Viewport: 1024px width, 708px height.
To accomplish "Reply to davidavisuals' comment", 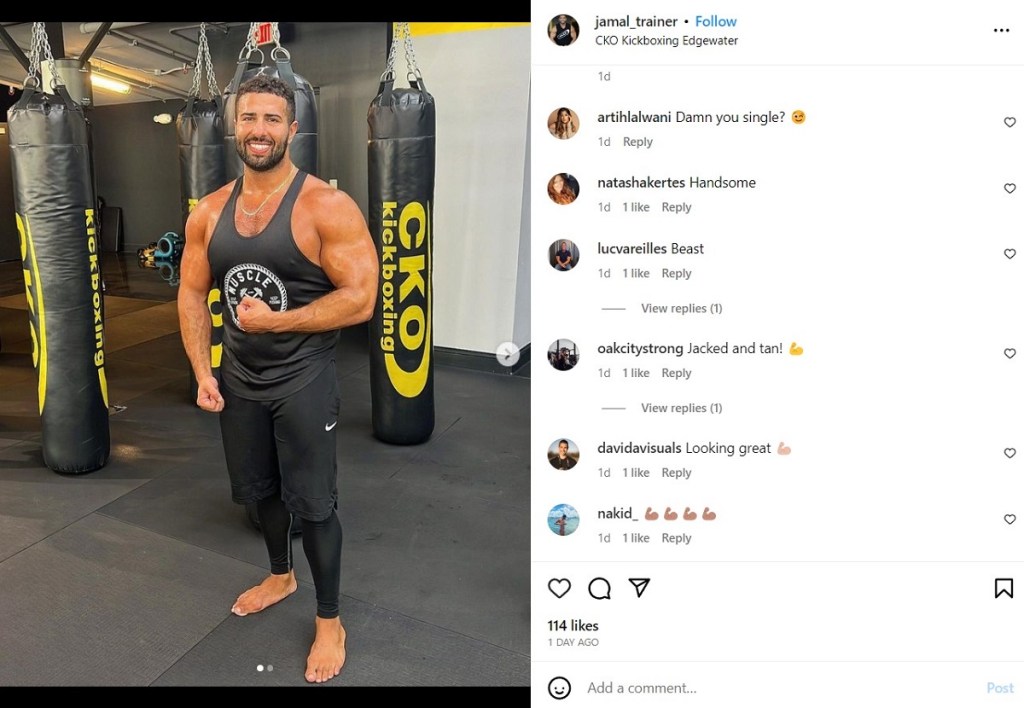I will (676, 473).
